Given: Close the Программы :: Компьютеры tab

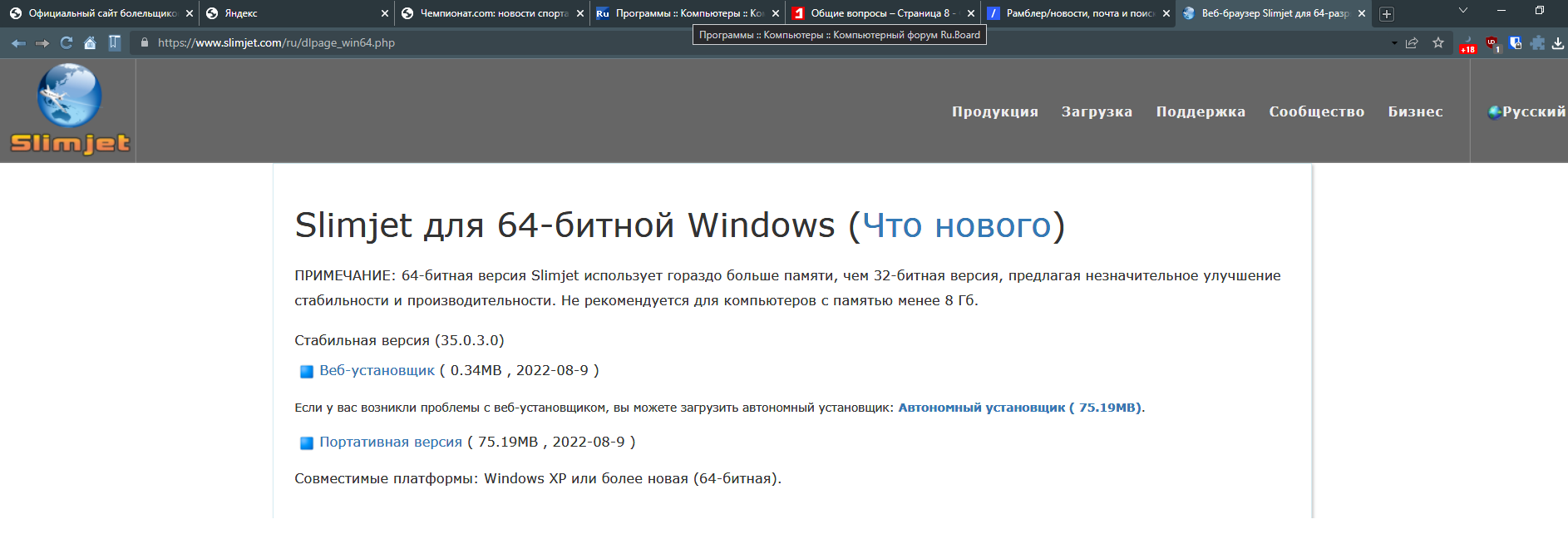Looking at the screenshot, I should click(x=776, y=13).
